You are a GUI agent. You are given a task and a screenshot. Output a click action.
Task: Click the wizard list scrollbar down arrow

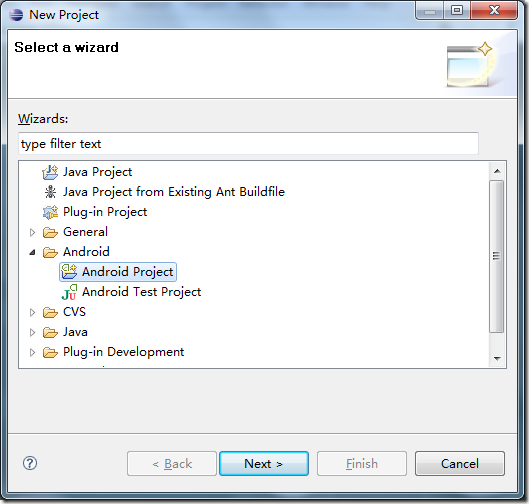click(x=497, y=359)
